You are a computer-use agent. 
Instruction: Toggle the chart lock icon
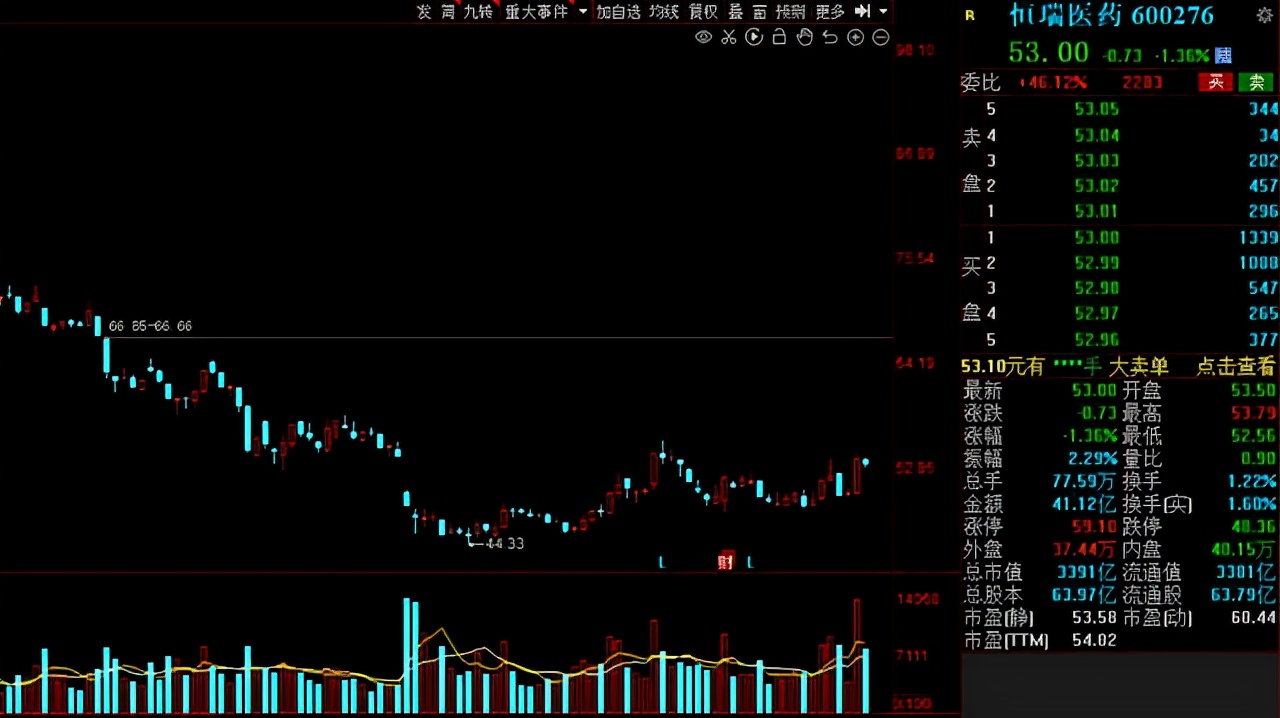coord(779,37)
